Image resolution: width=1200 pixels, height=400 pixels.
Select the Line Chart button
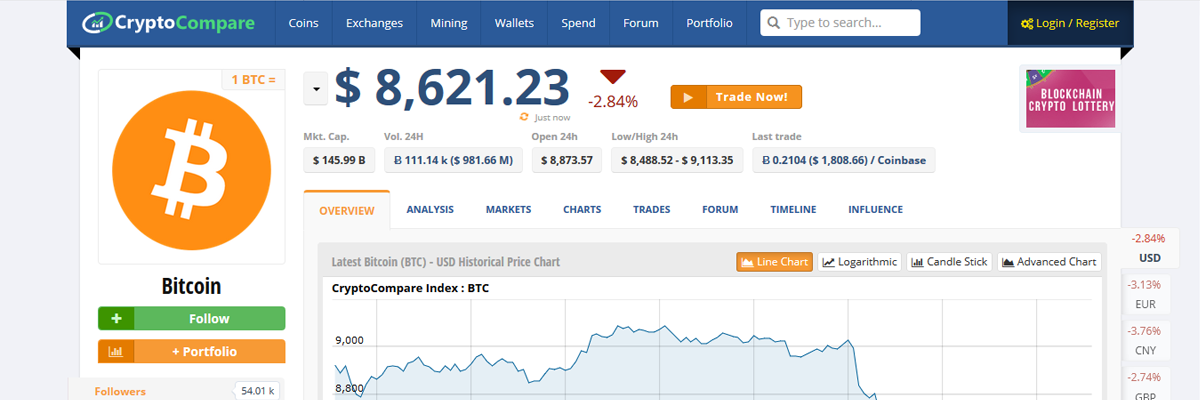click(x=774, y=262)
